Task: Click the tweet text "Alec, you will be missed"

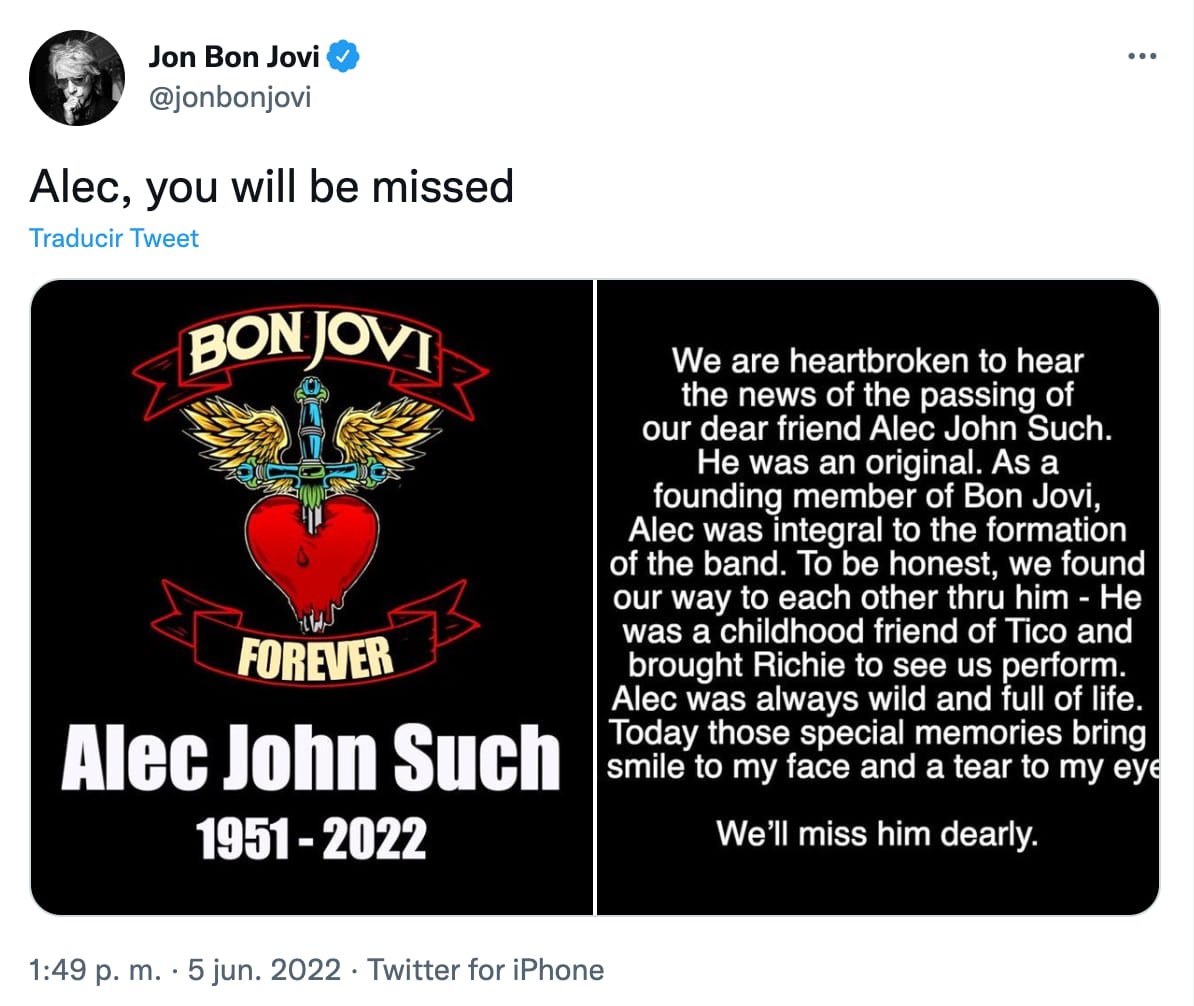Action: (272, 186)
